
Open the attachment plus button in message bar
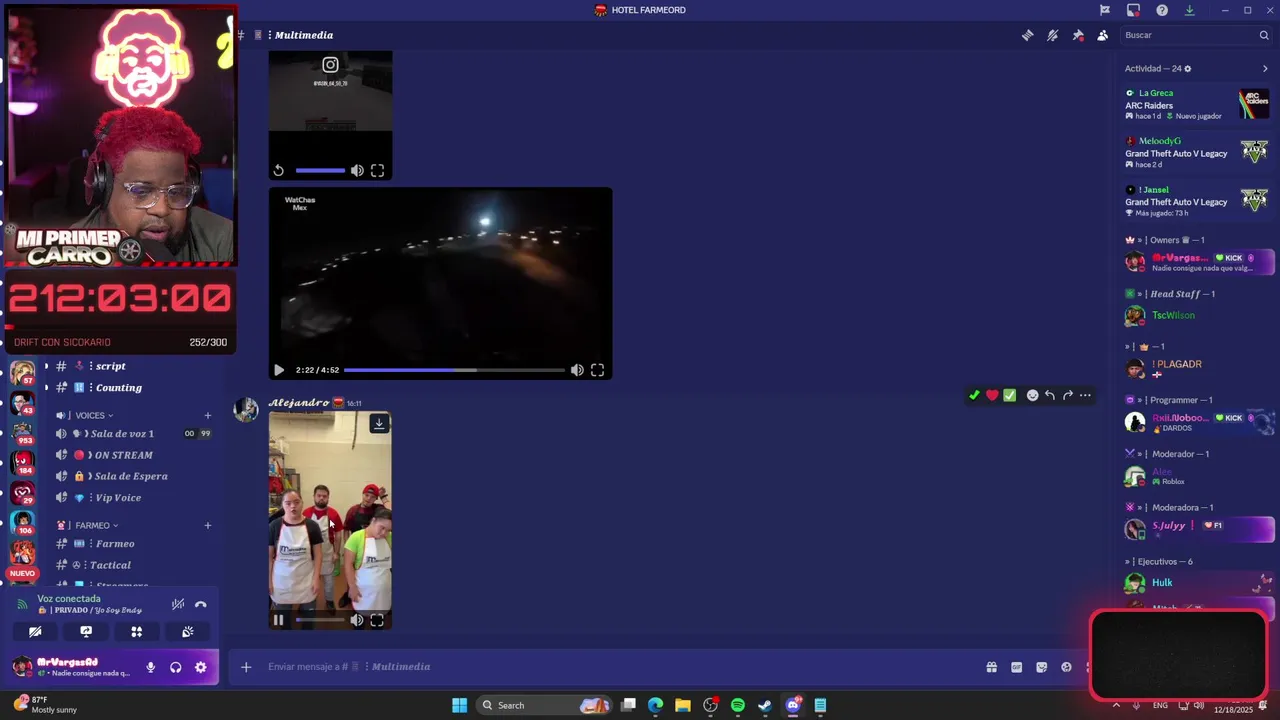click(246, 667)
